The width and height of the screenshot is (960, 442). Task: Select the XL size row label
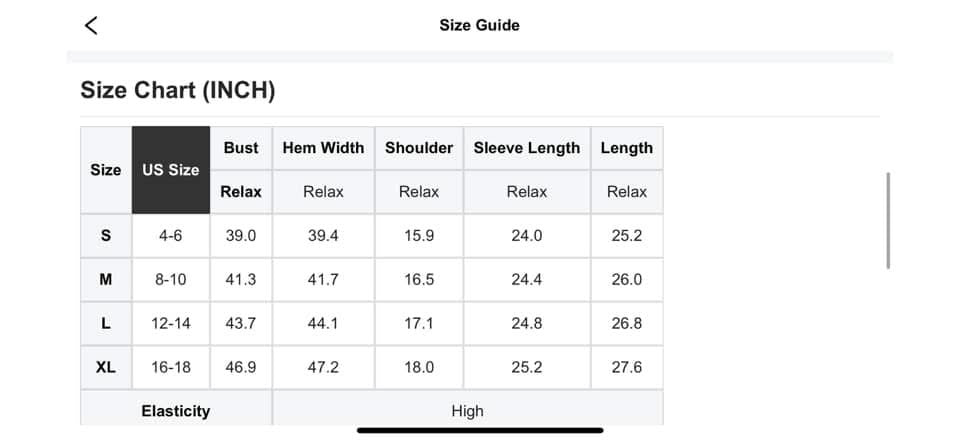point(106,367)
